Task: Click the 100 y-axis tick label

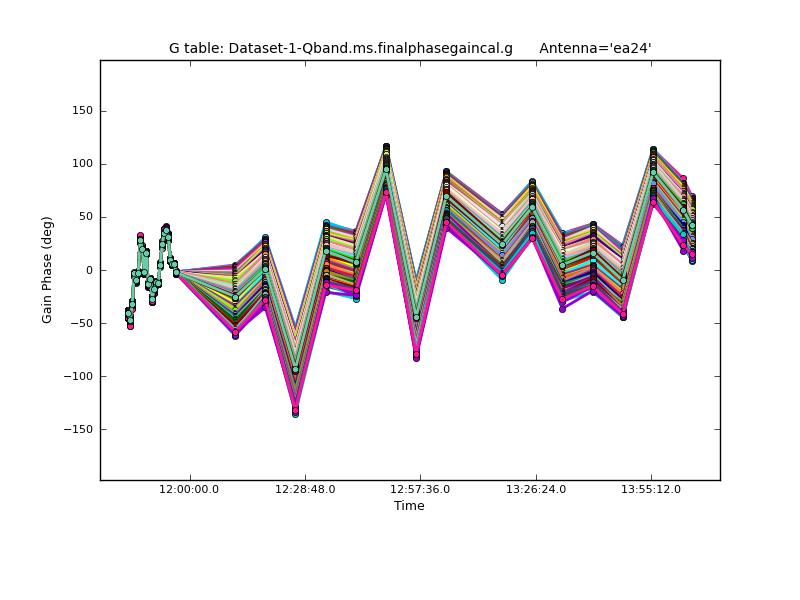Action: (82, 164)
